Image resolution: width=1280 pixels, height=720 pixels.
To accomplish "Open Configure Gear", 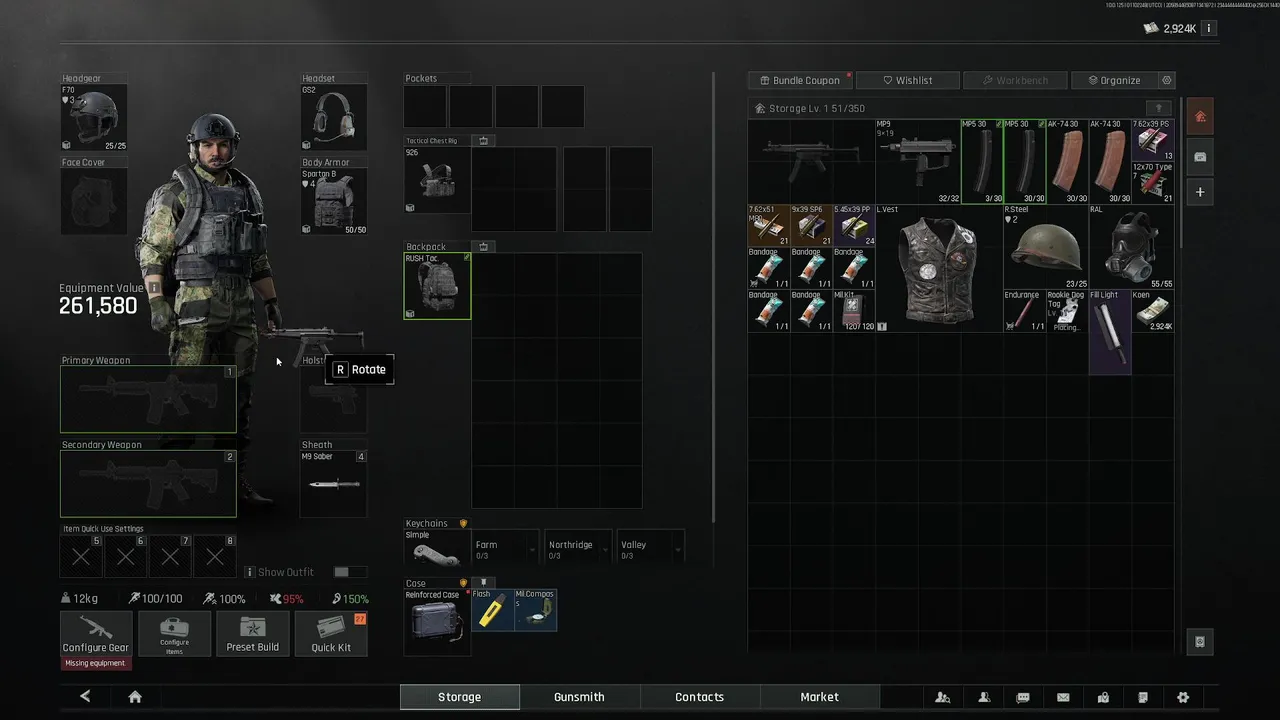I will 96,634.
